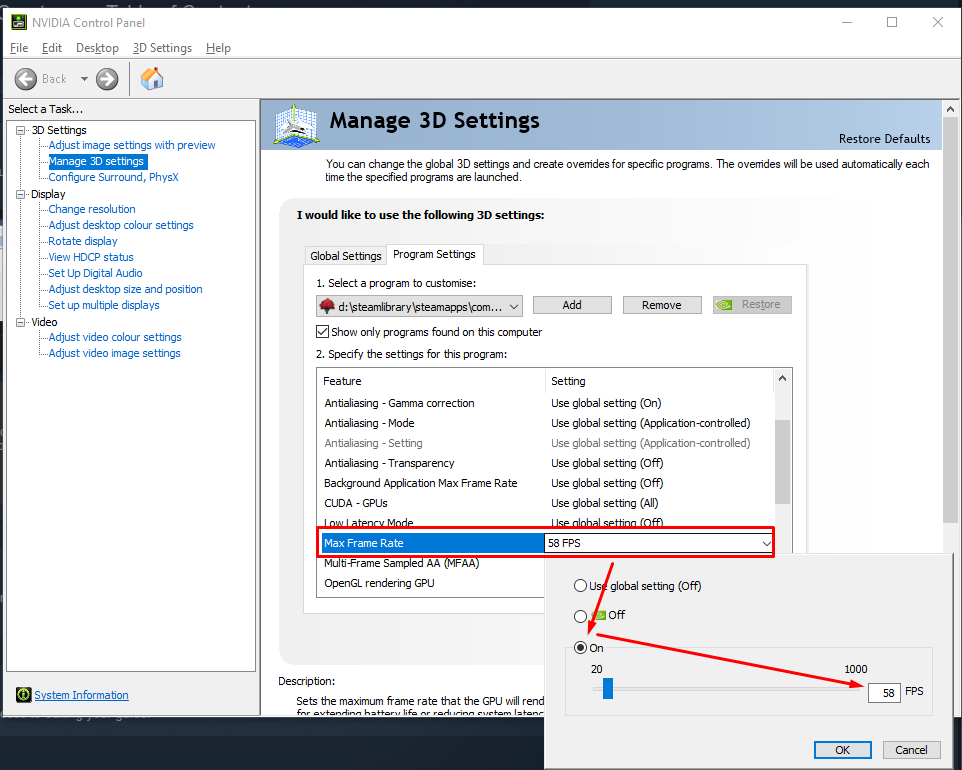This screenshot has width=962, height=770.
Task: Open the Back history dropdown arrow
Action: coord(84,79)
